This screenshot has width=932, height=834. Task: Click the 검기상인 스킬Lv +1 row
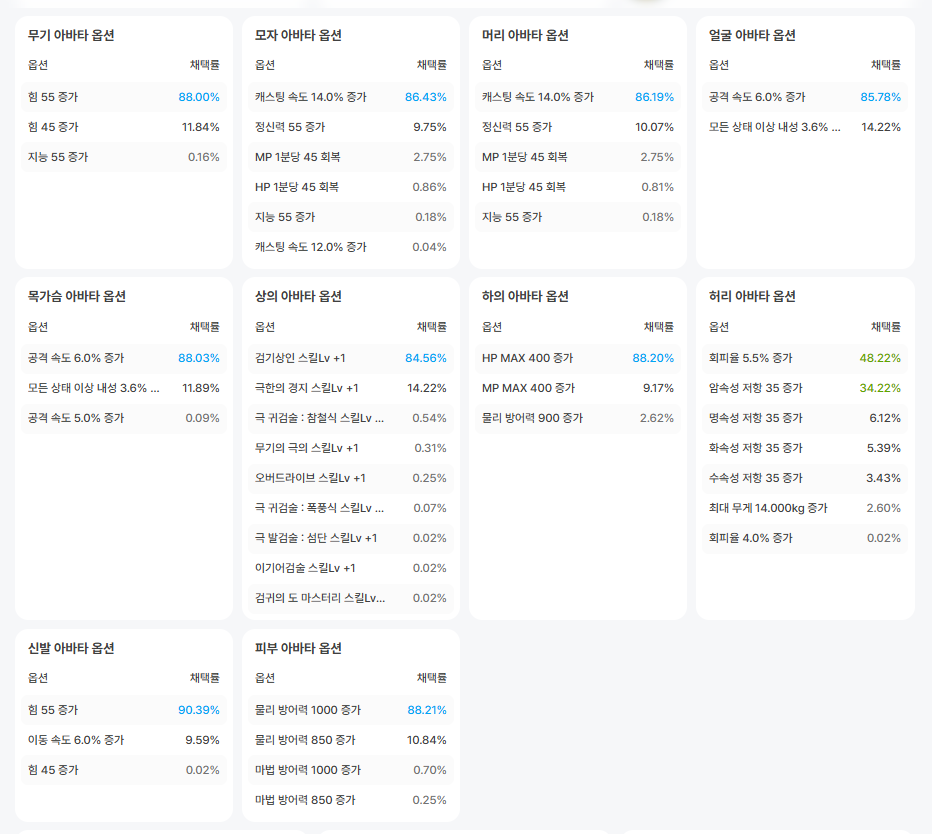pyautogui.click(x=300, y=358)
